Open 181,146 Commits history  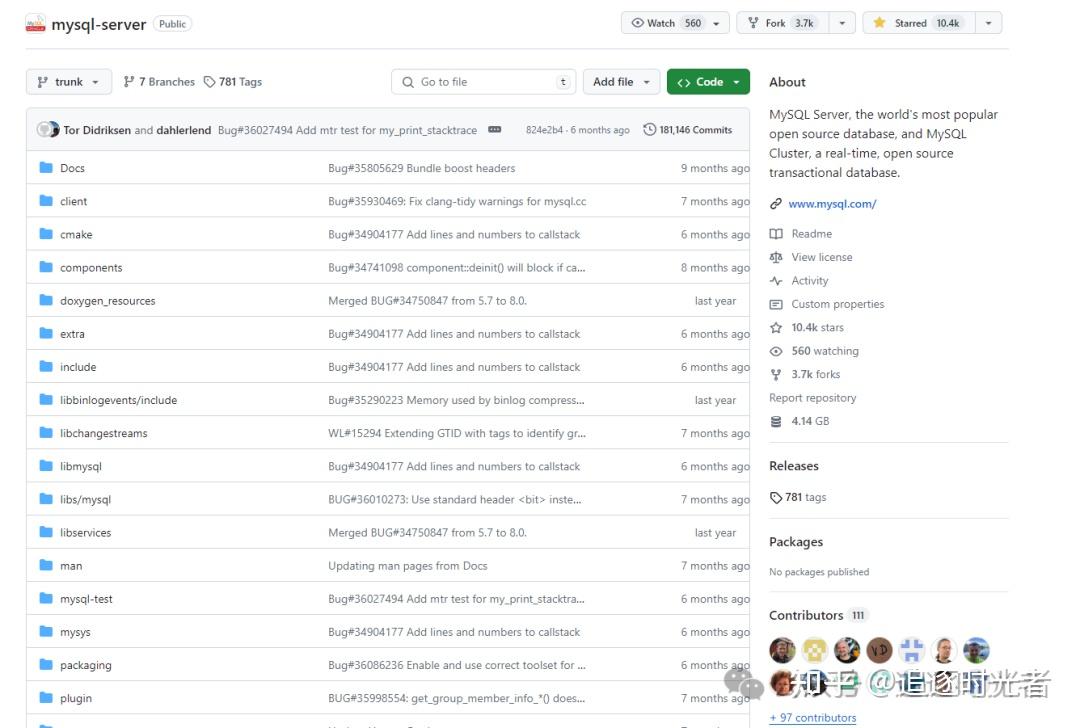pyautogui.click(x=687, y=129)
